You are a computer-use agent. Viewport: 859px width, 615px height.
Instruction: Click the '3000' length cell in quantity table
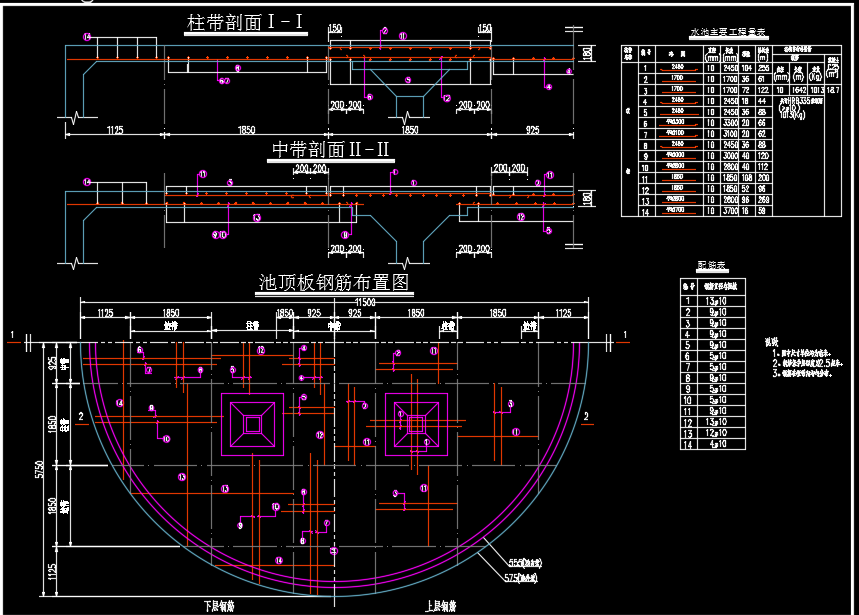(730, 156)
